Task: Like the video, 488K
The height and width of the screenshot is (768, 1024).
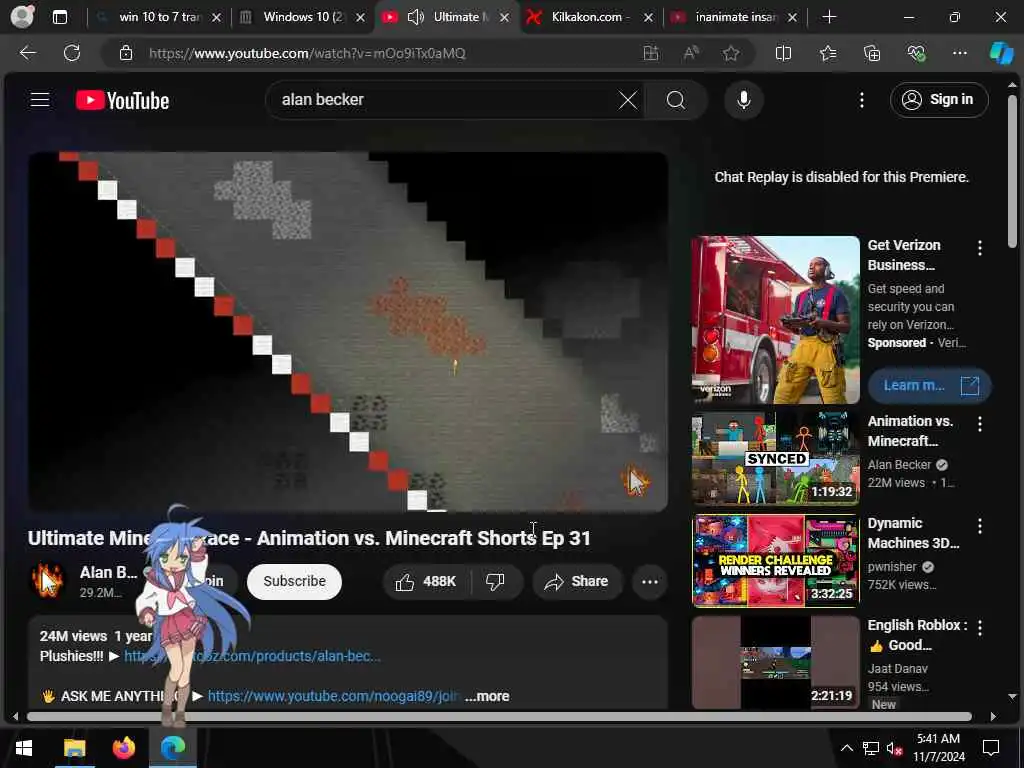Action: pyautogui.click(x=426, y=581)
